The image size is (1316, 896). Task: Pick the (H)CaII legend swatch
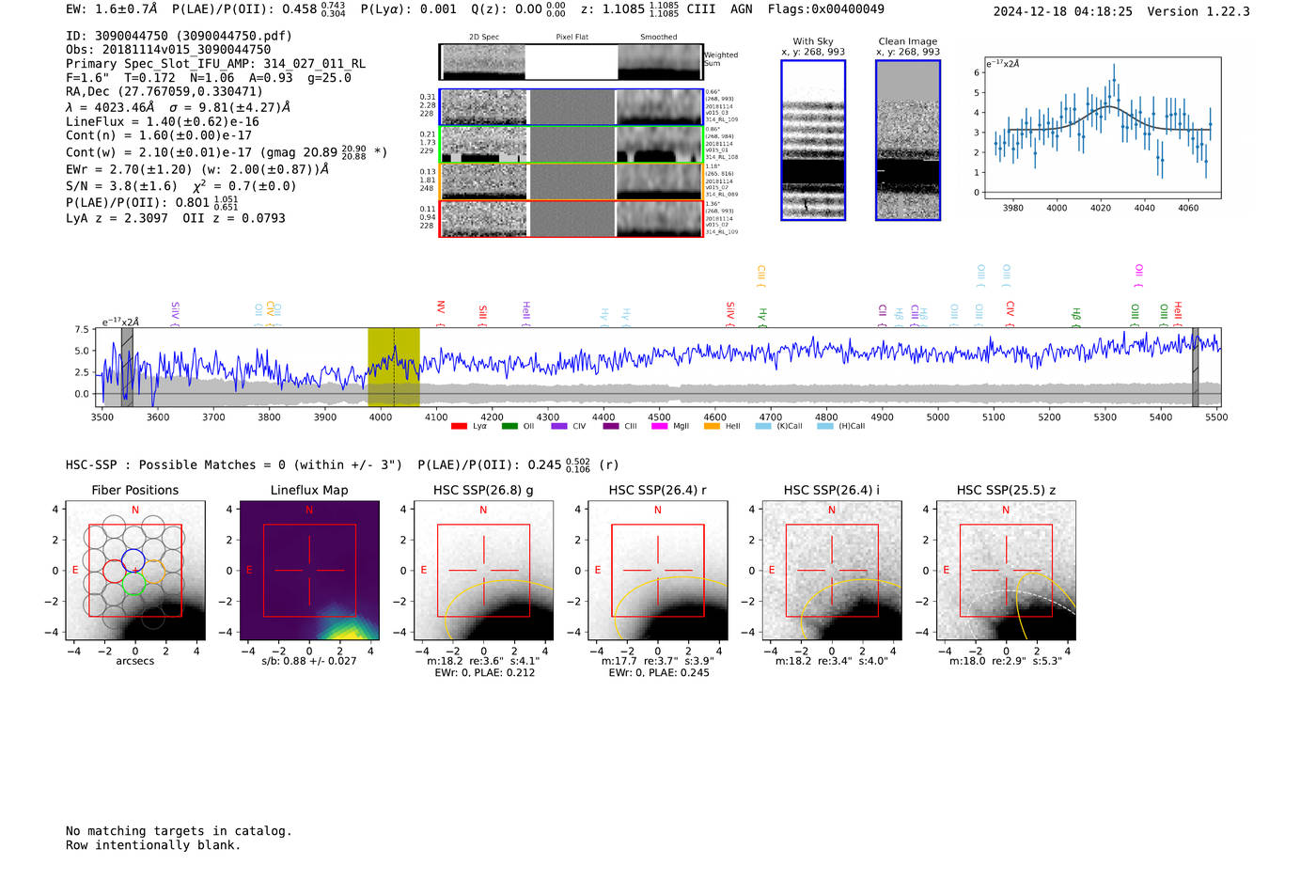point(825,427)
